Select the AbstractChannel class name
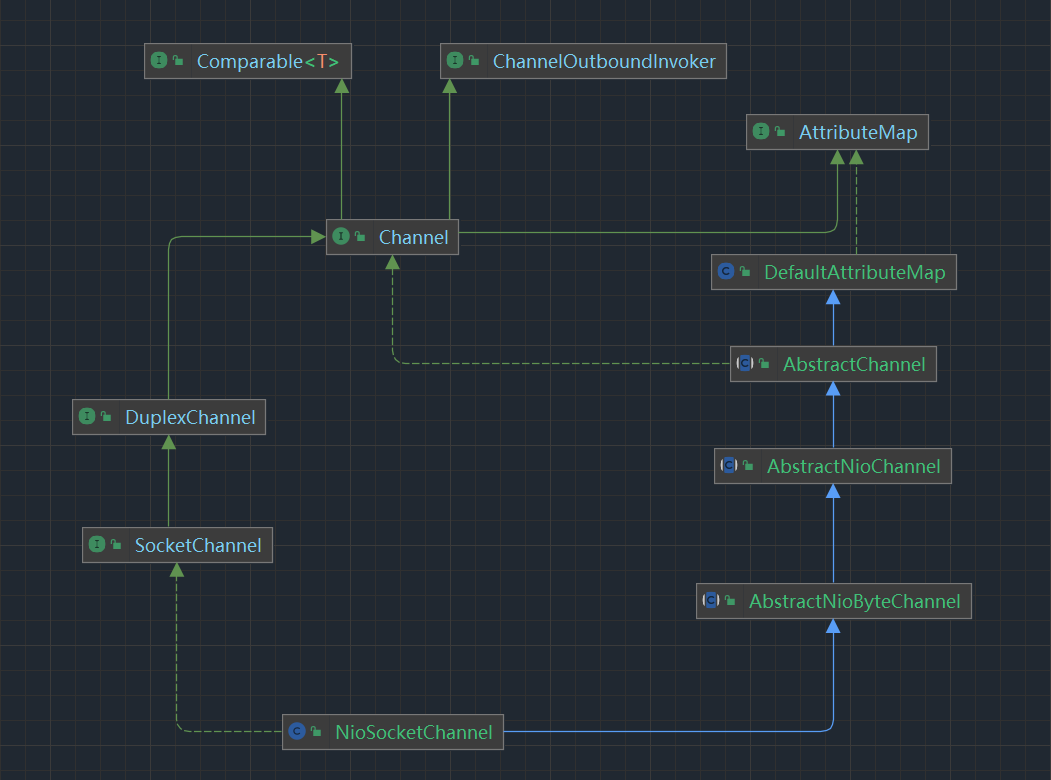This screenshot has width=1051, height=780. point(854,365)
